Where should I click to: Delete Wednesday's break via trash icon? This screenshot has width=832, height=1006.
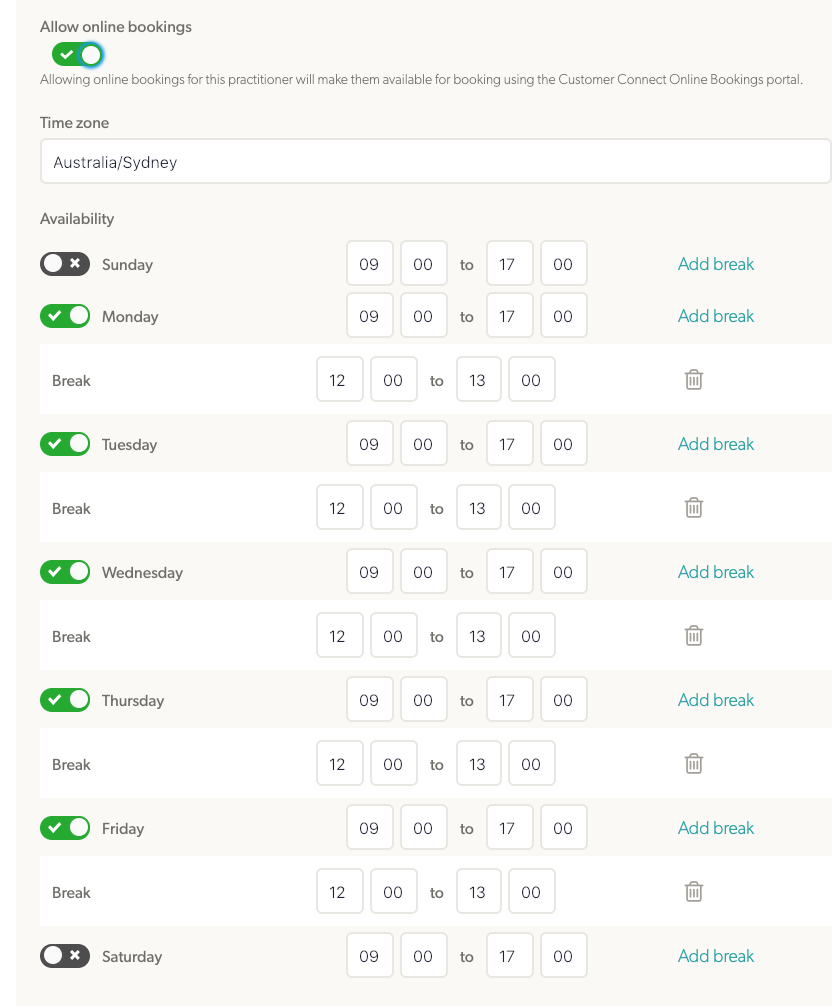(693, 636)
